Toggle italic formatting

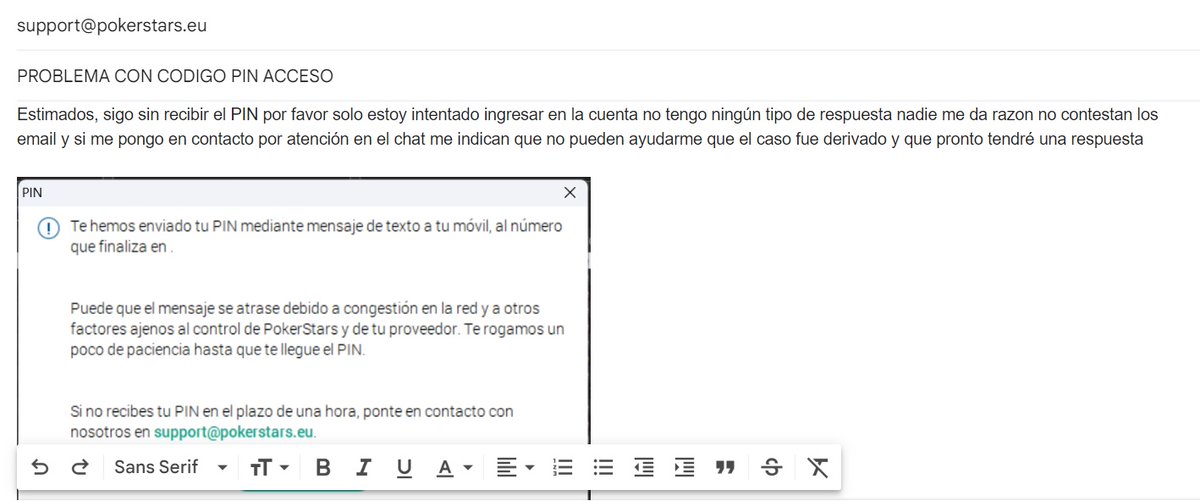364,467
